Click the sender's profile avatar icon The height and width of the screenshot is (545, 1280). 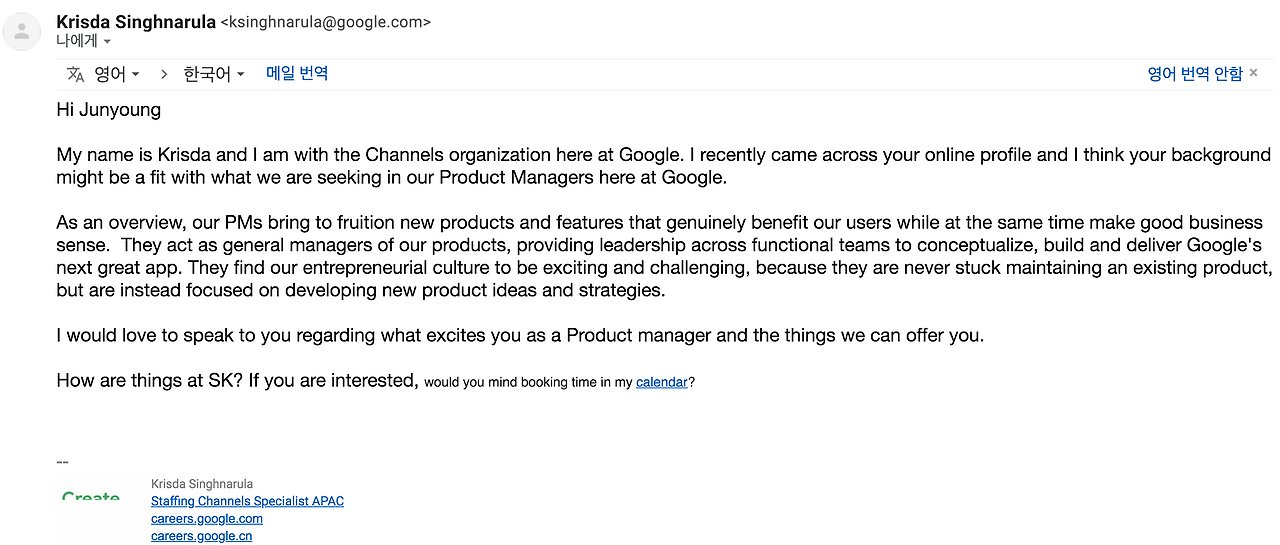click(22, 31)
